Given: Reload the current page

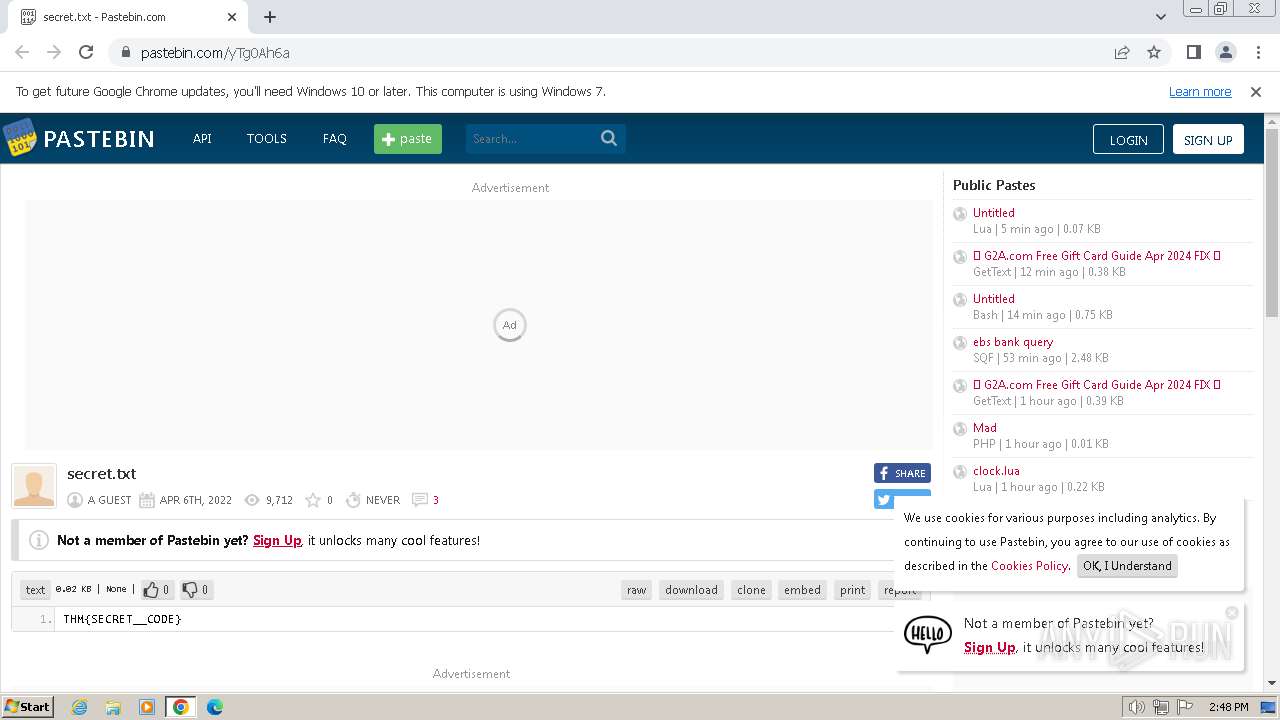Looking at the screenshot, I should [x=86, y=53].
